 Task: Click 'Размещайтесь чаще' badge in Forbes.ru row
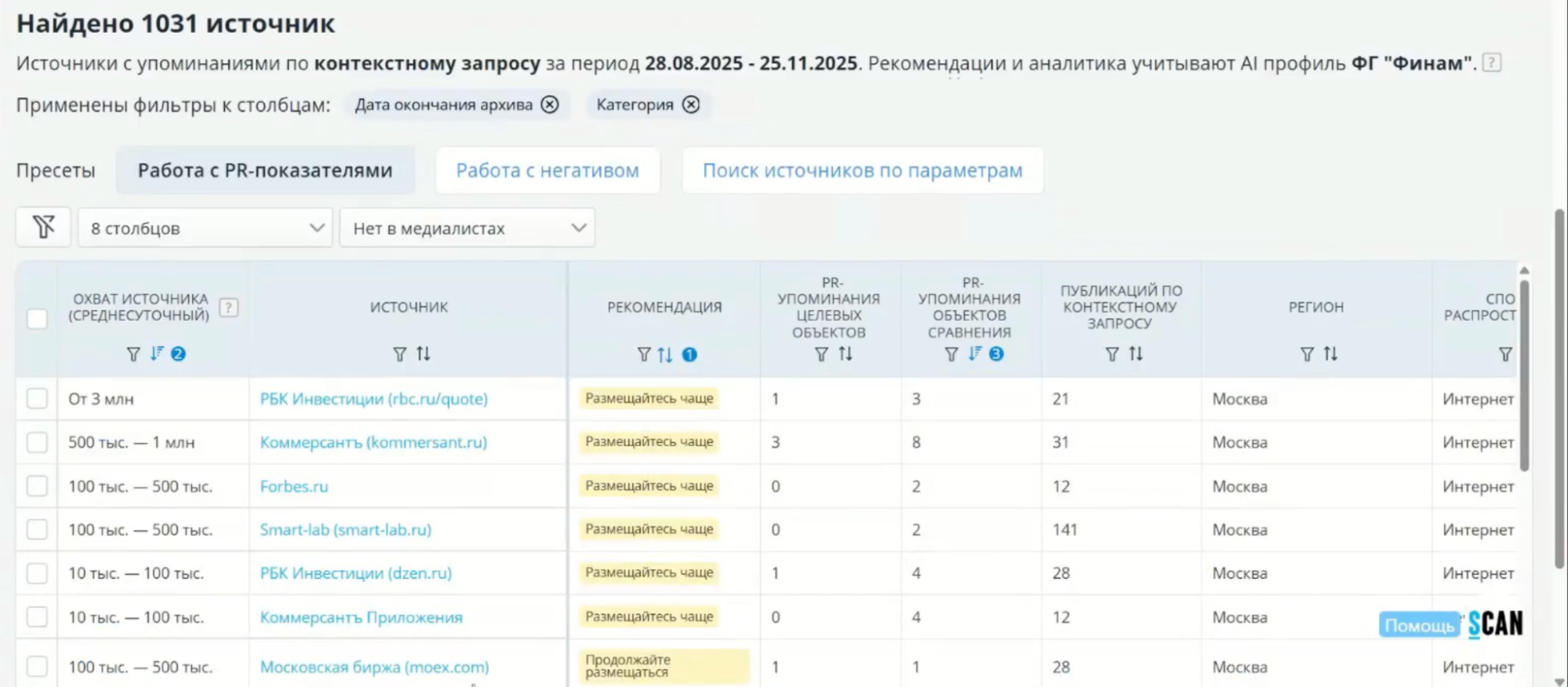pos(649,485)
